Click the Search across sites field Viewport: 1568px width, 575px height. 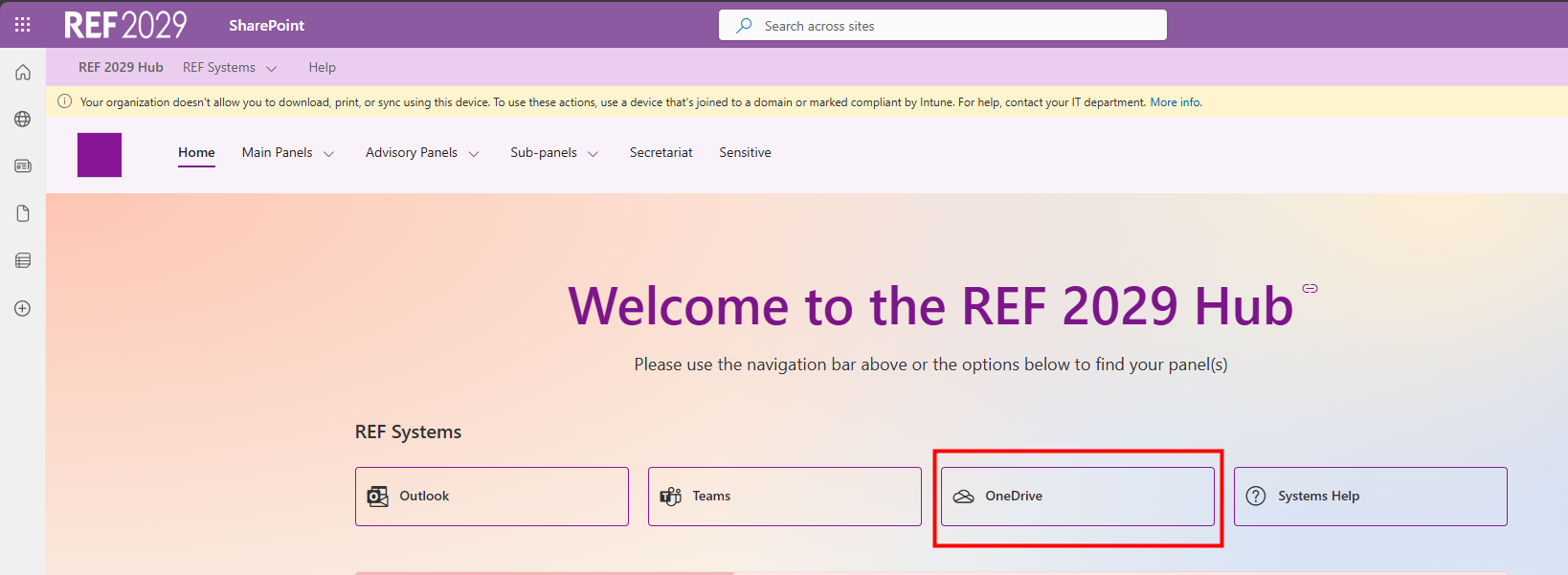coord(943,26)
